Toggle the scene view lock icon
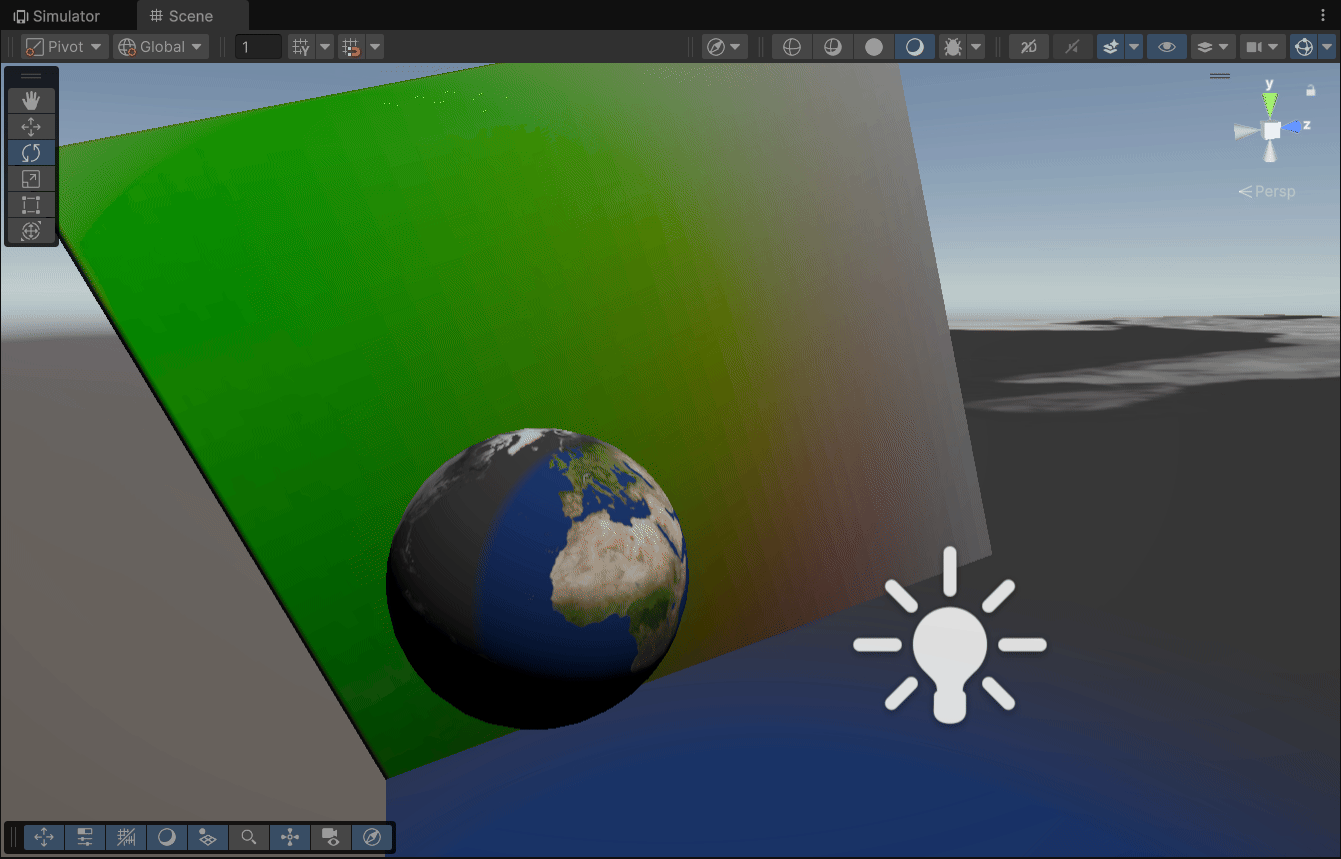The height and width of the screenshot is (859, 1341). [x=1310, y=90]
